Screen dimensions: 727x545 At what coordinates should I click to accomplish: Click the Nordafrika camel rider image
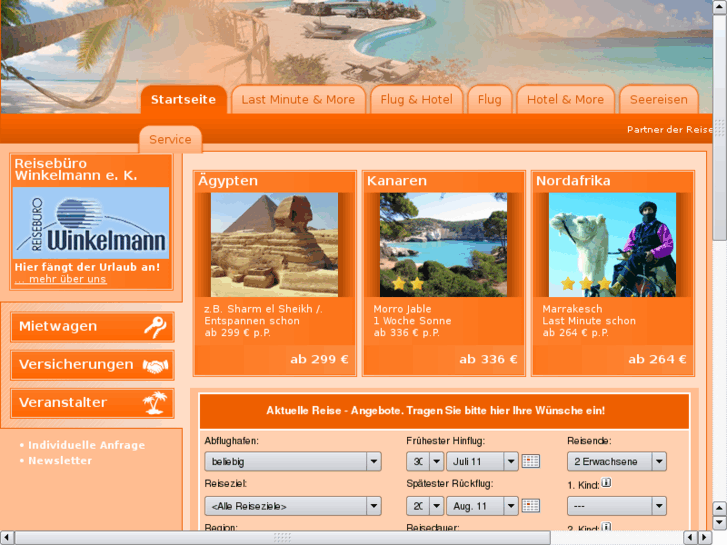tap(612, 245)
